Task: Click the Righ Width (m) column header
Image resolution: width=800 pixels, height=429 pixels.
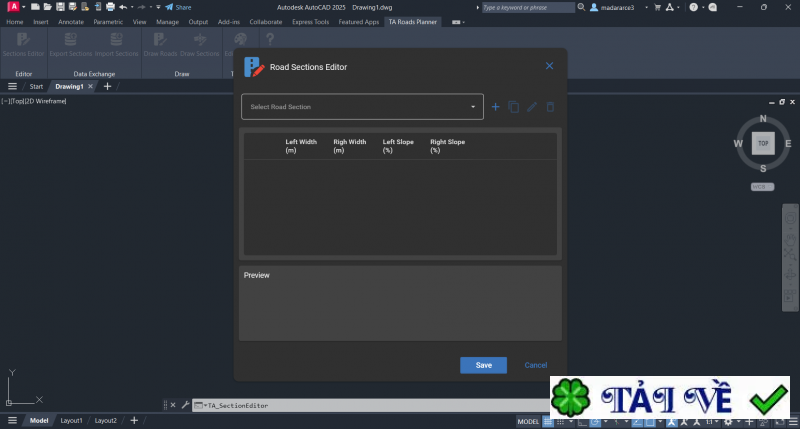Action: 349,146
